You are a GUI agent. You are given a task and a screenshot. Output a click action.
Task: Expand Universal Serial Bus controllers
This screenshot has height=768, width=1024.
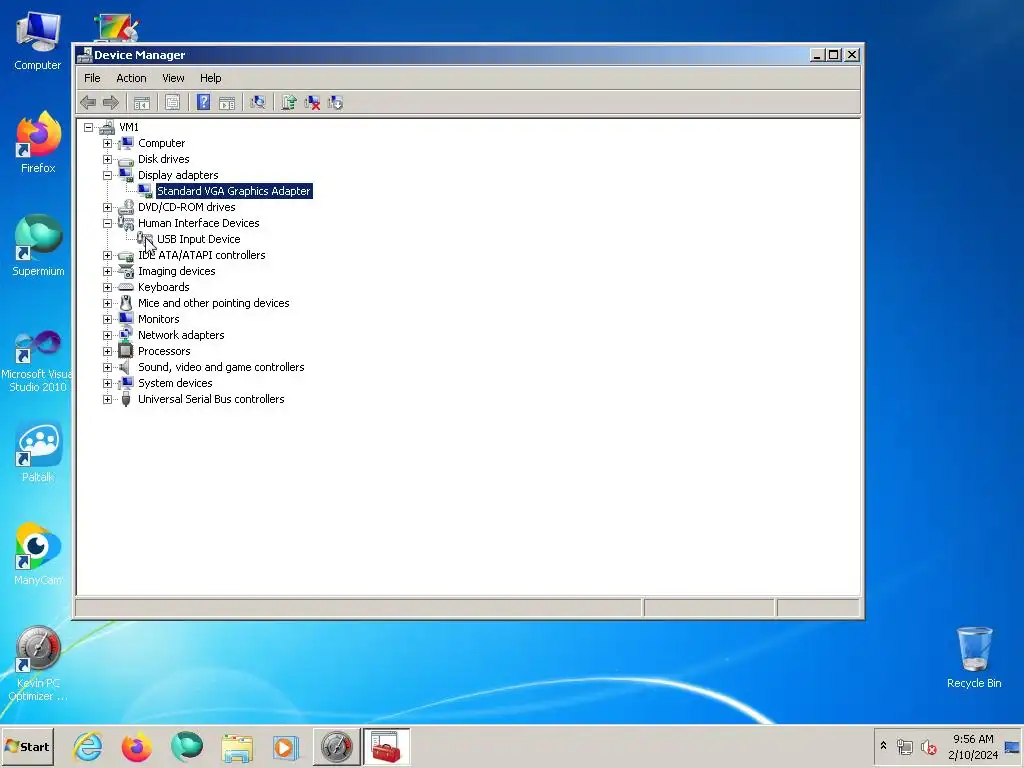pyautogui.click(x=107, y=399)
